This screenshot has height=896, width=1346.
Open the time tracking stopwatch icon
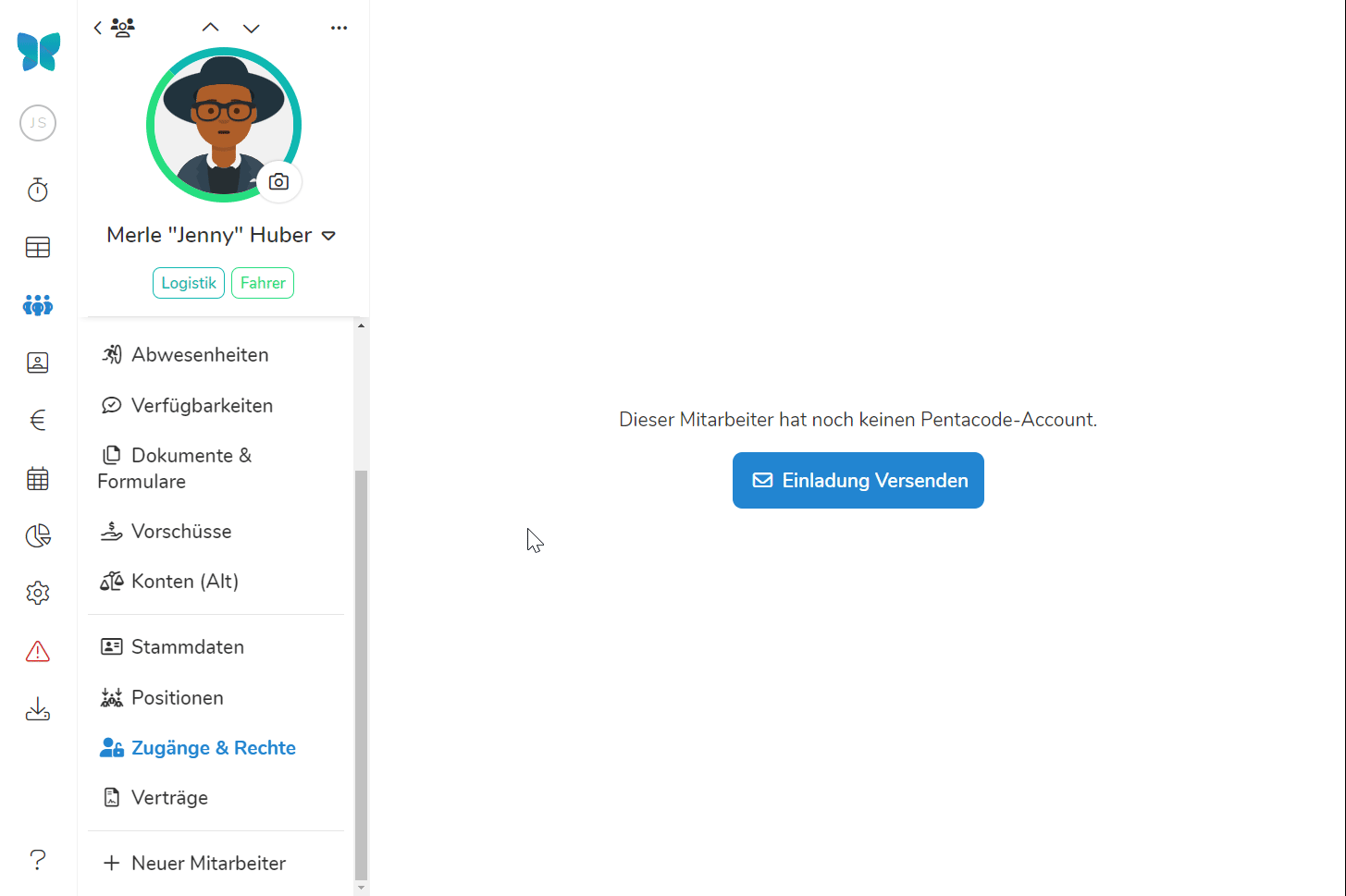38,190
